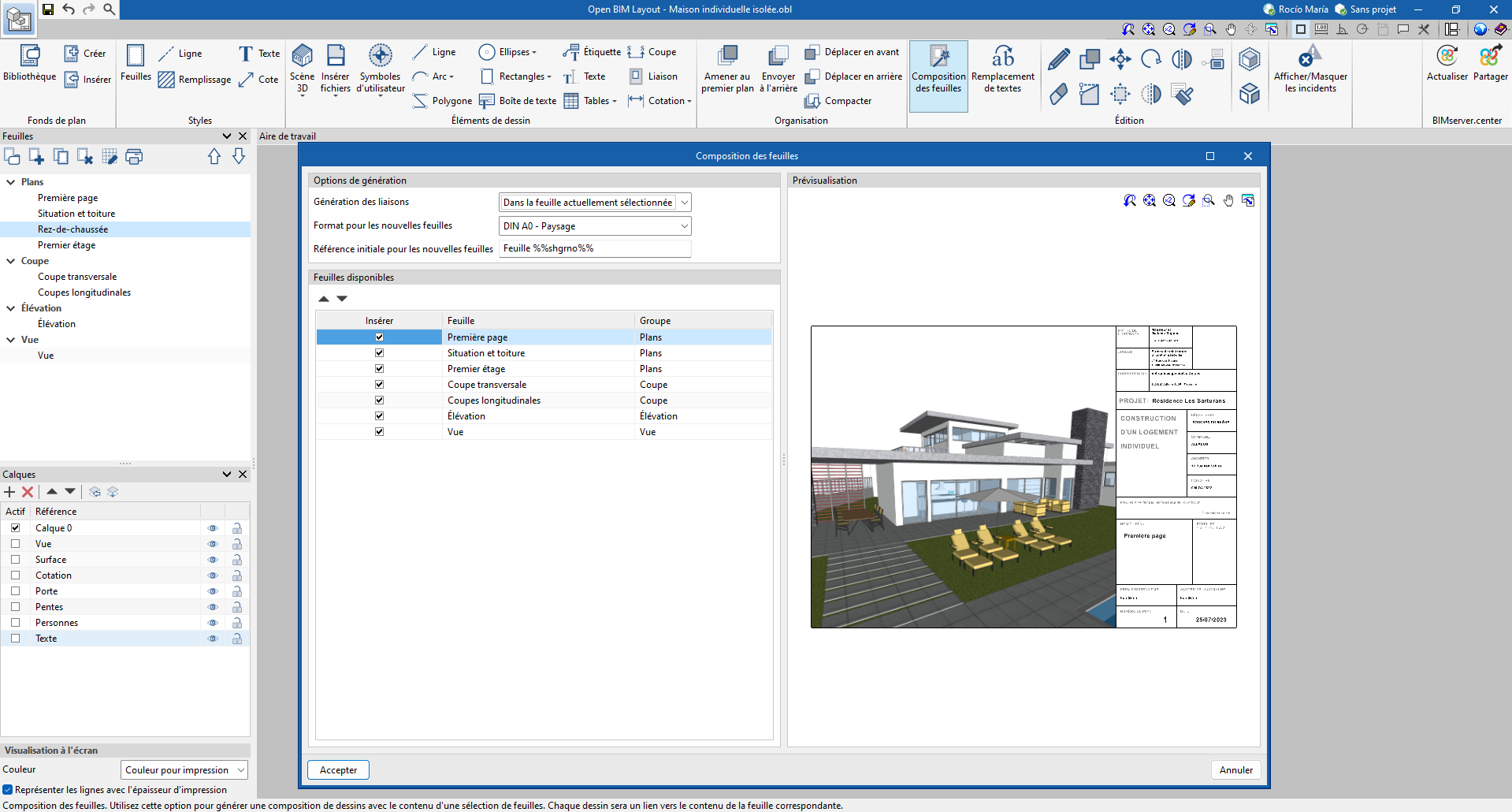Click the Accepter button
This screenshot has height=812, width=1512.
click(338, 770)
